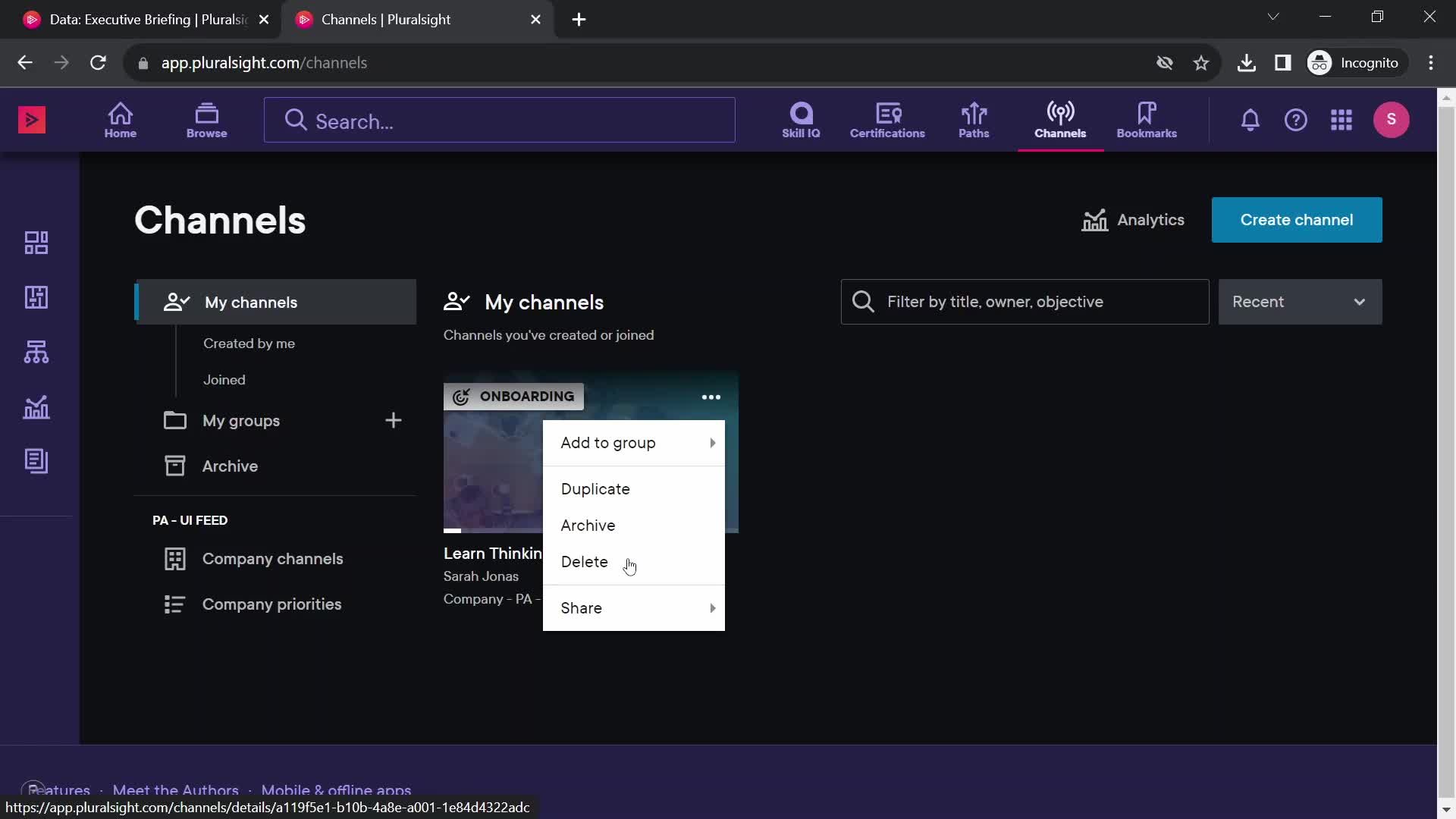Select the Channels nav icon
The height and width of the screenshot is (819, 1456).
1060,119
